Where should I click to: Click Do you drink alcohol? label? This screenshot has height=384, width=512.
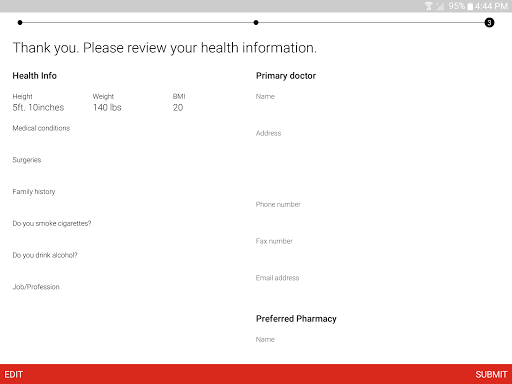tap(45, 255)
